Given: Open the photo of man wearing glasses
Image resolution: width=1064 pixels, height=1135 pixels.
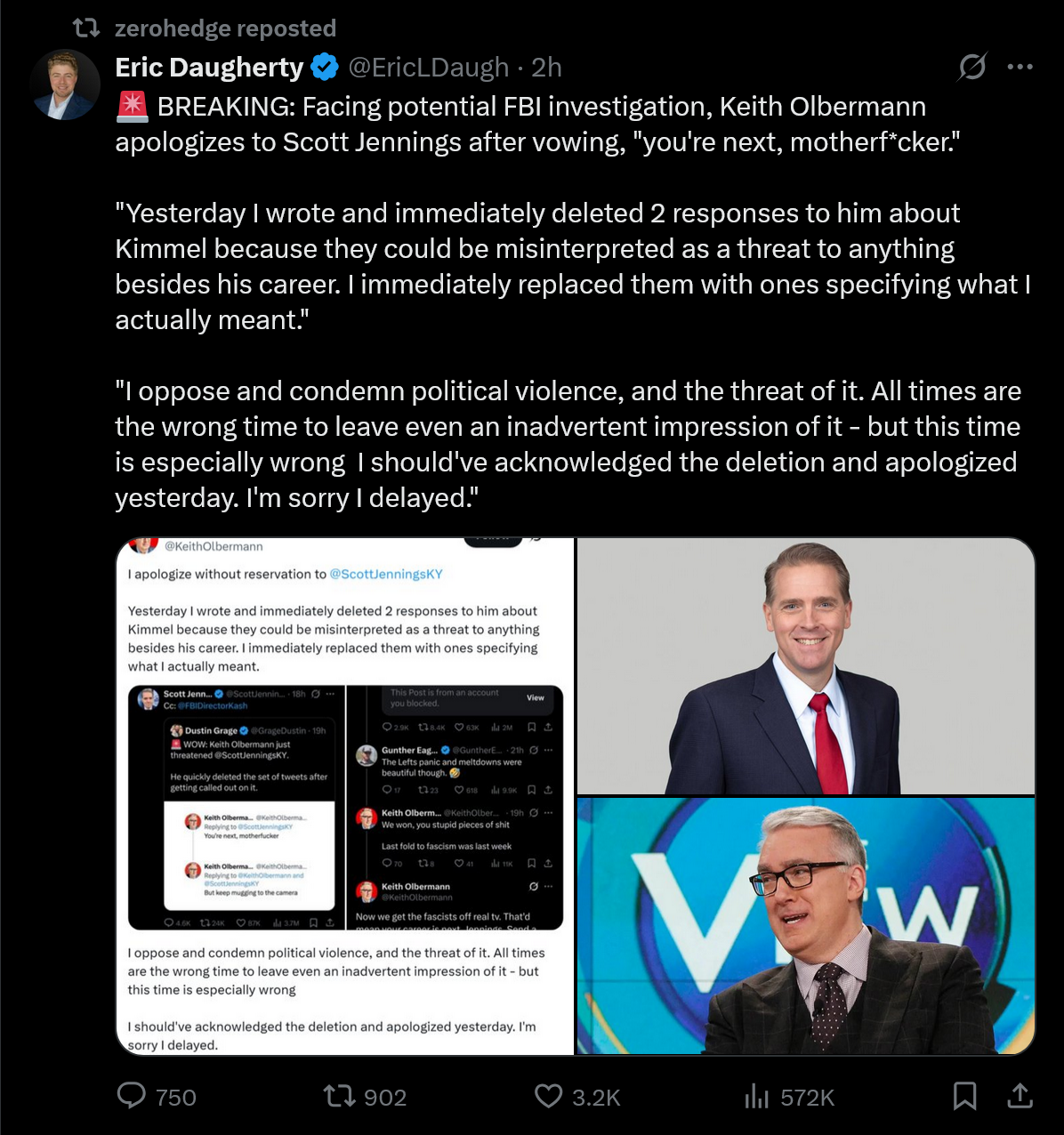Looking at the screenshot, I should click(806, 926).
